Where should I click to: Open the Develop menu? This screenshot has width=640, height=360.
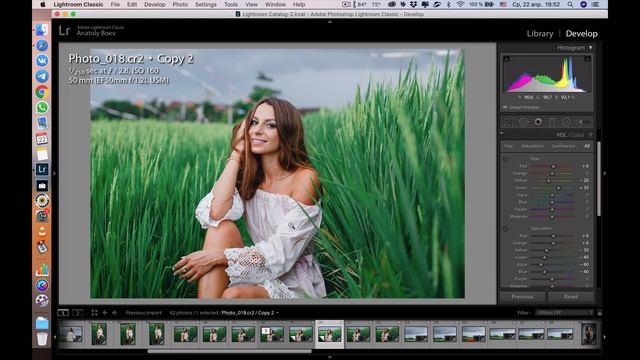pyautogui.click(x=155, y=4)
